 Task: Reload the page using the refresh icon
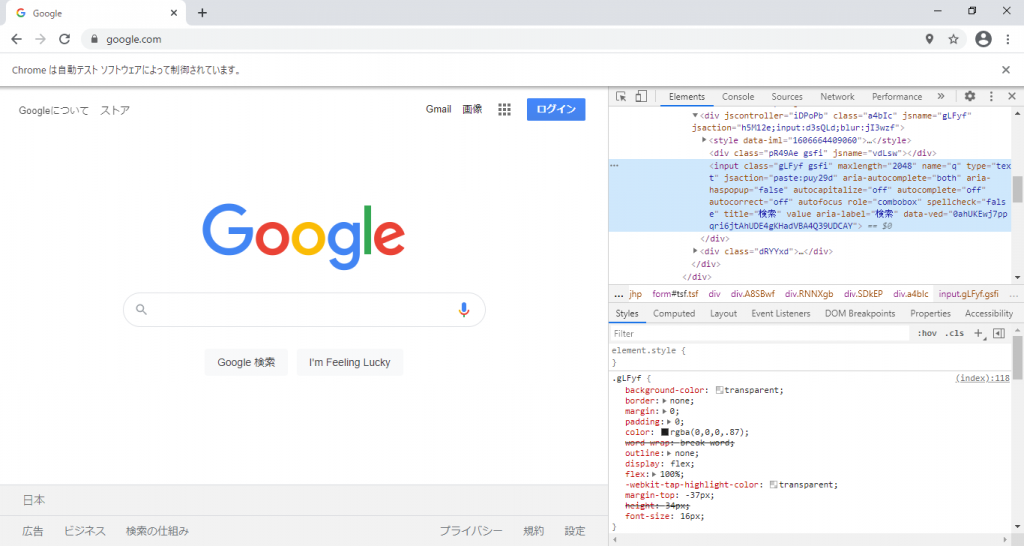click(65, 39)
